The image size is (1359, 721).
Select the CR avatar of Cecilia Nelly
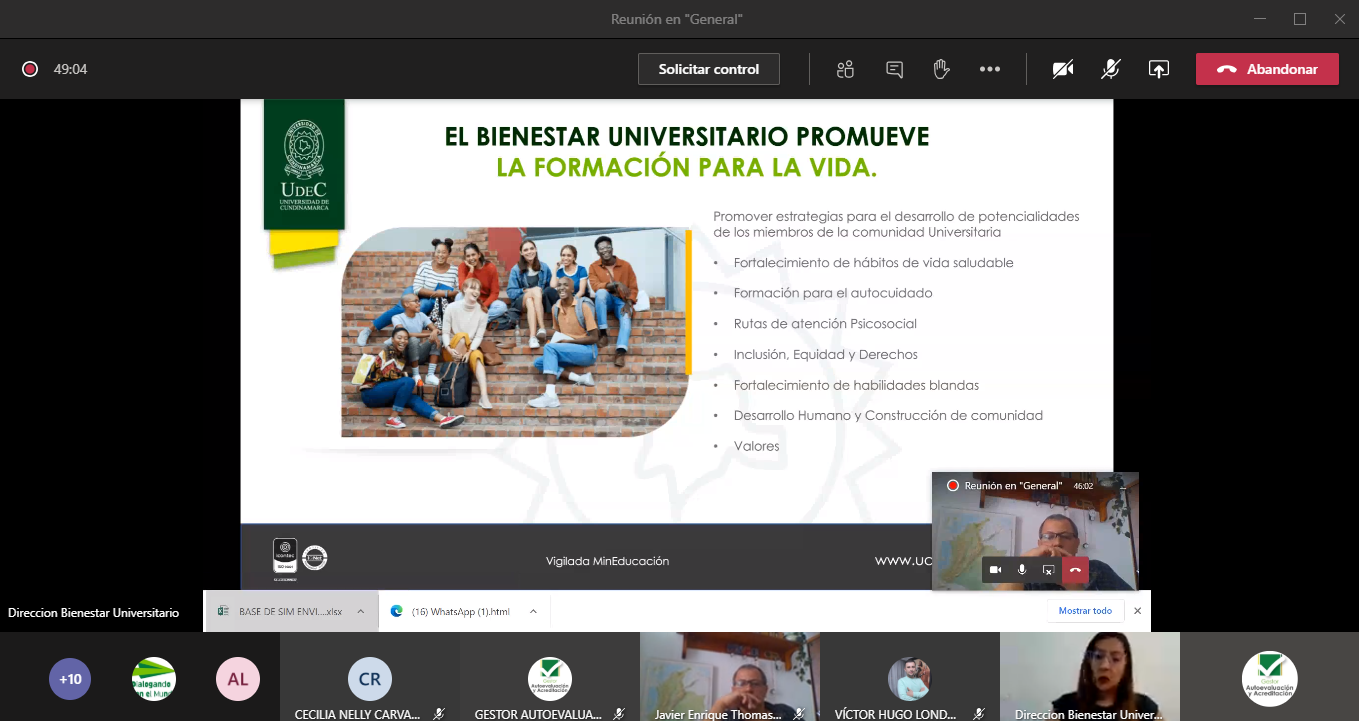click(370, 679)
